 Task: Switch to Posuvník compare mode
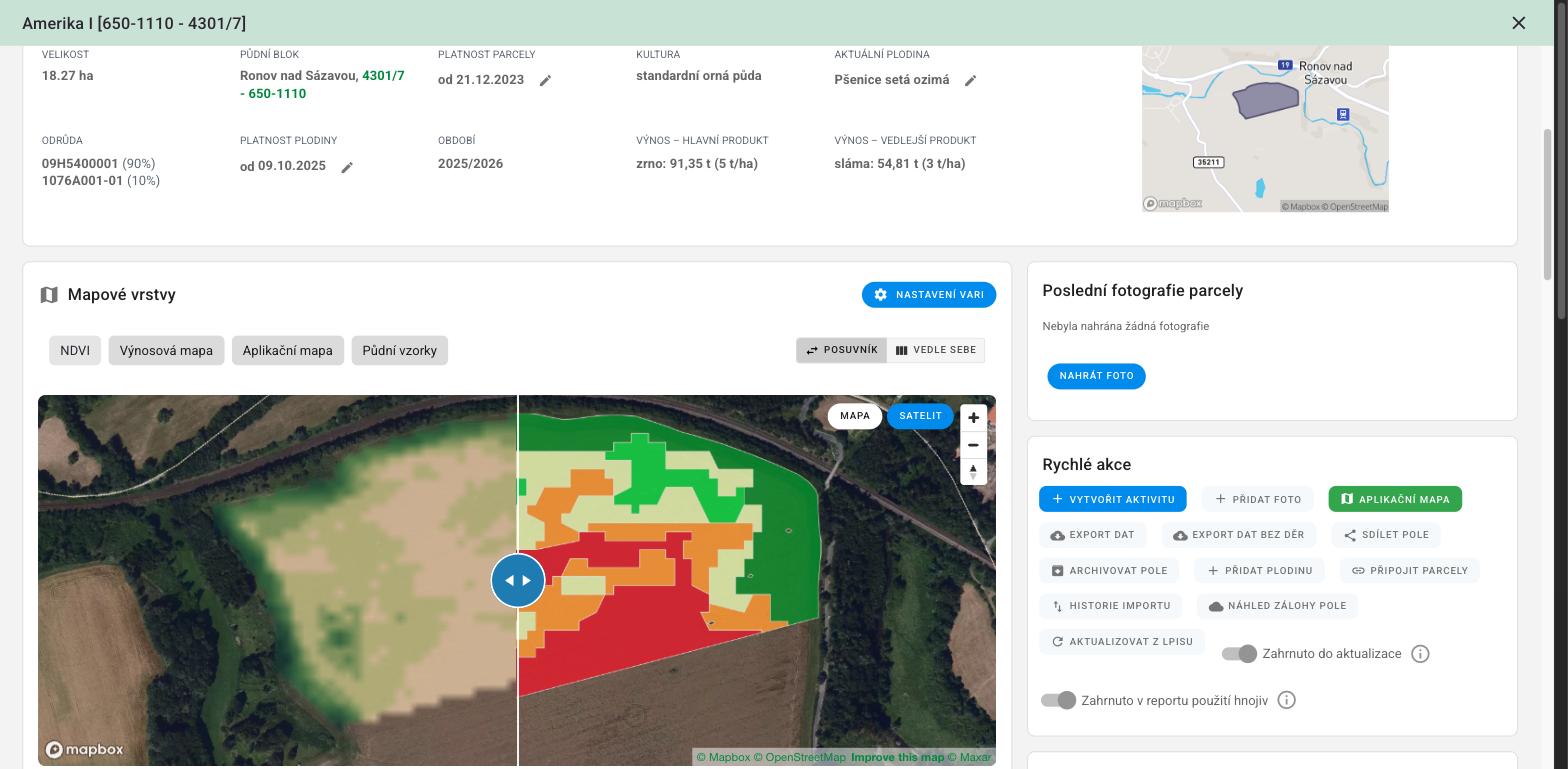841,350
